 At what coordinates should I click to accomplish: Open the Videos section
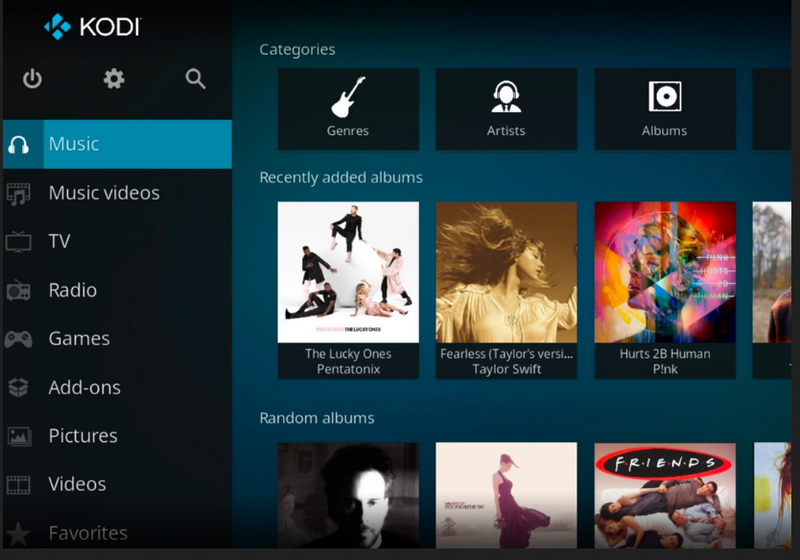(x=117, y=484)
